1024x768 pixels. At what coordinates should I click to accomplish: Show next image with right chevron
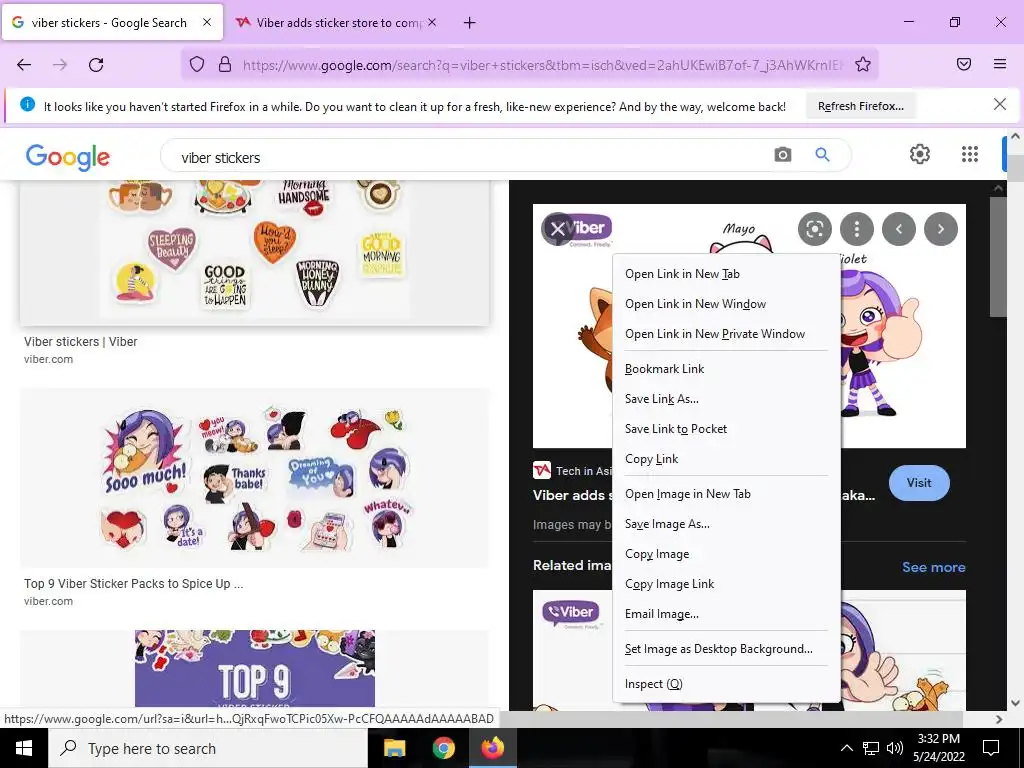940,229
